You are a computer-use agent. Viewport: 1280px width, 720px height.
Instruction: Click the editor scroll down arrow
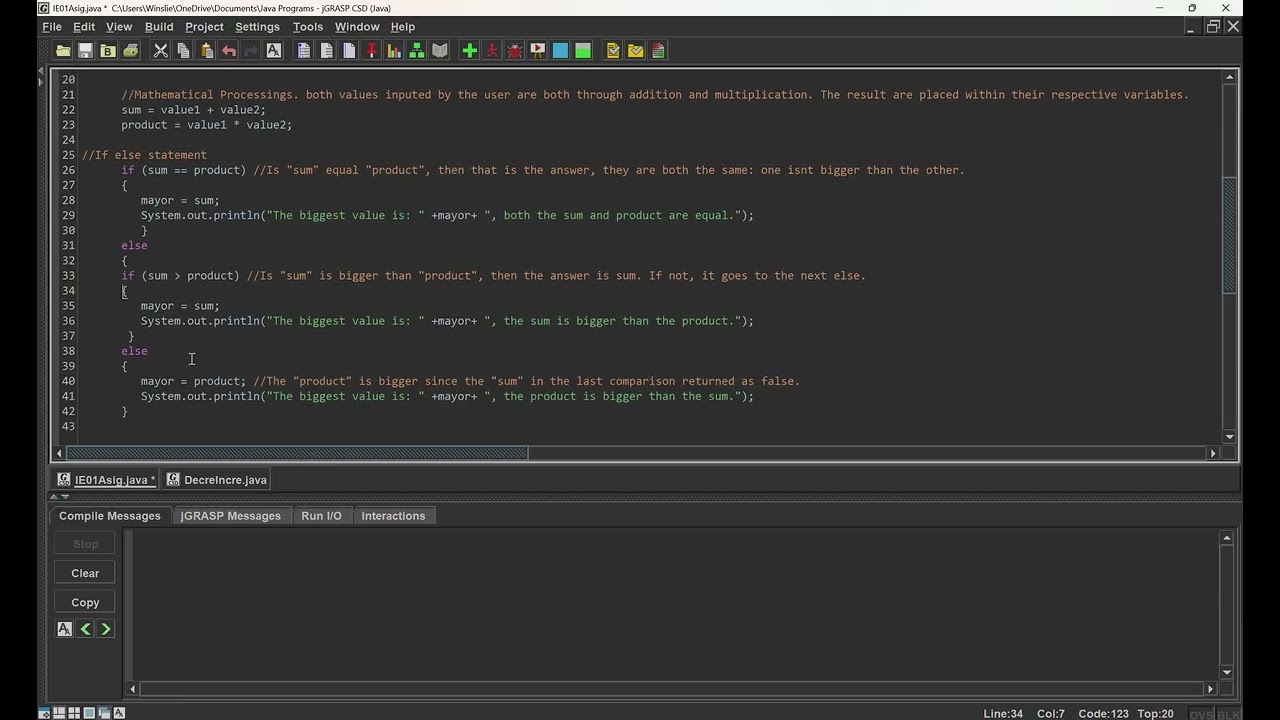pyautogui.click(x=1230, y=437)
